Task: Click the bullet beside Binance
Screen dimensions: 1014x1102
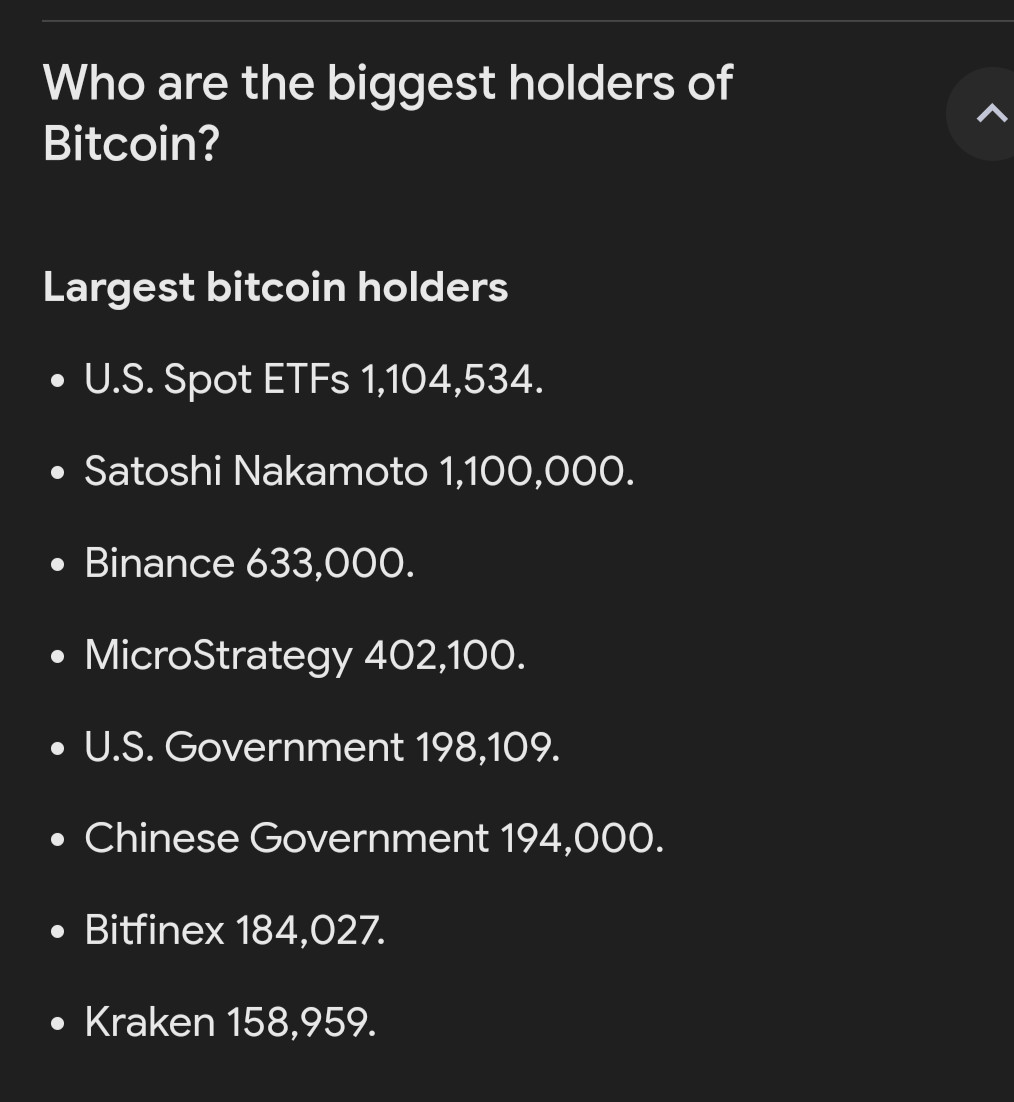Action: pos(58,565)
